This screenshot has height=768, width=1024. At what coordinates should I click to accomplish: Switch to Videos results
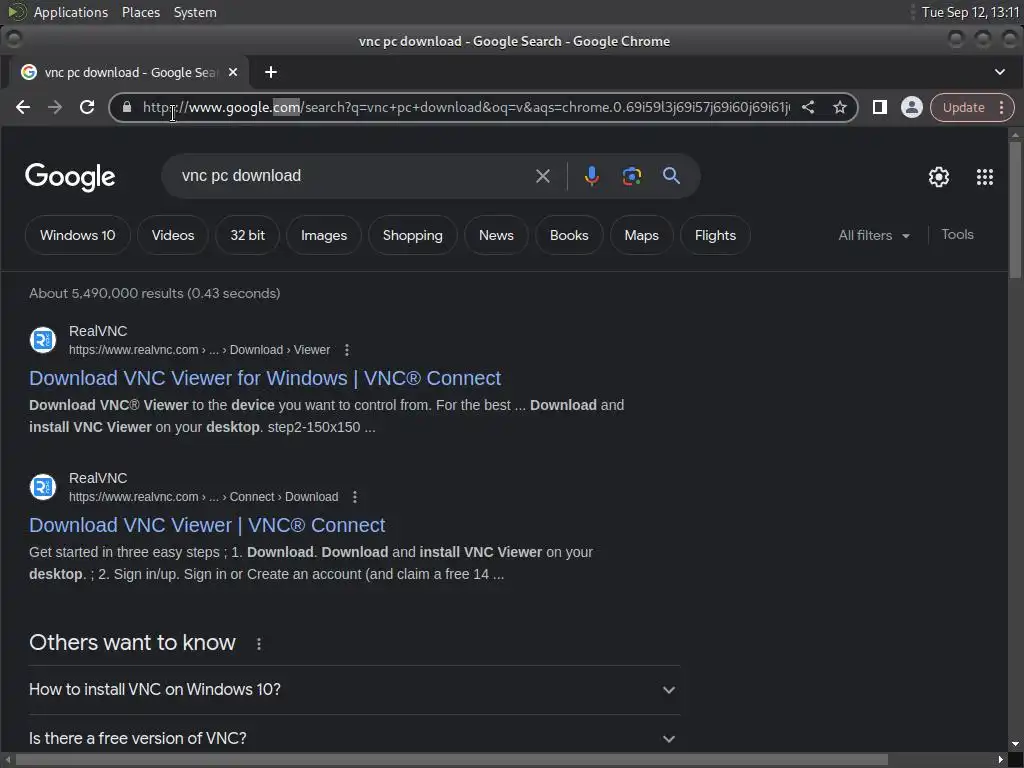pos(173,235)
